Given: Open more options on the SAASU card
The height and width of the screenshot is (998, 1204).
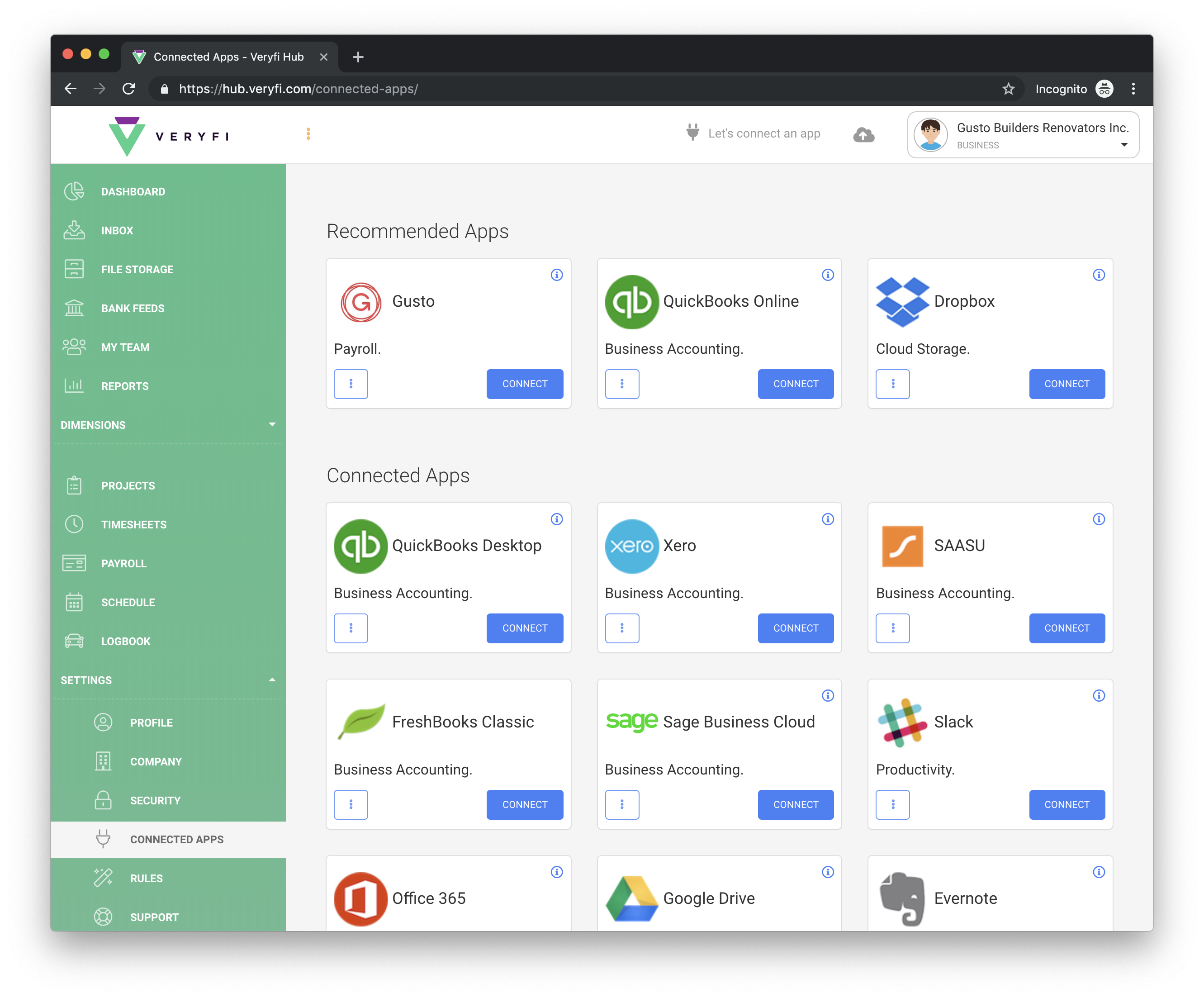Looking at the screenshot, I should [893, 628].
